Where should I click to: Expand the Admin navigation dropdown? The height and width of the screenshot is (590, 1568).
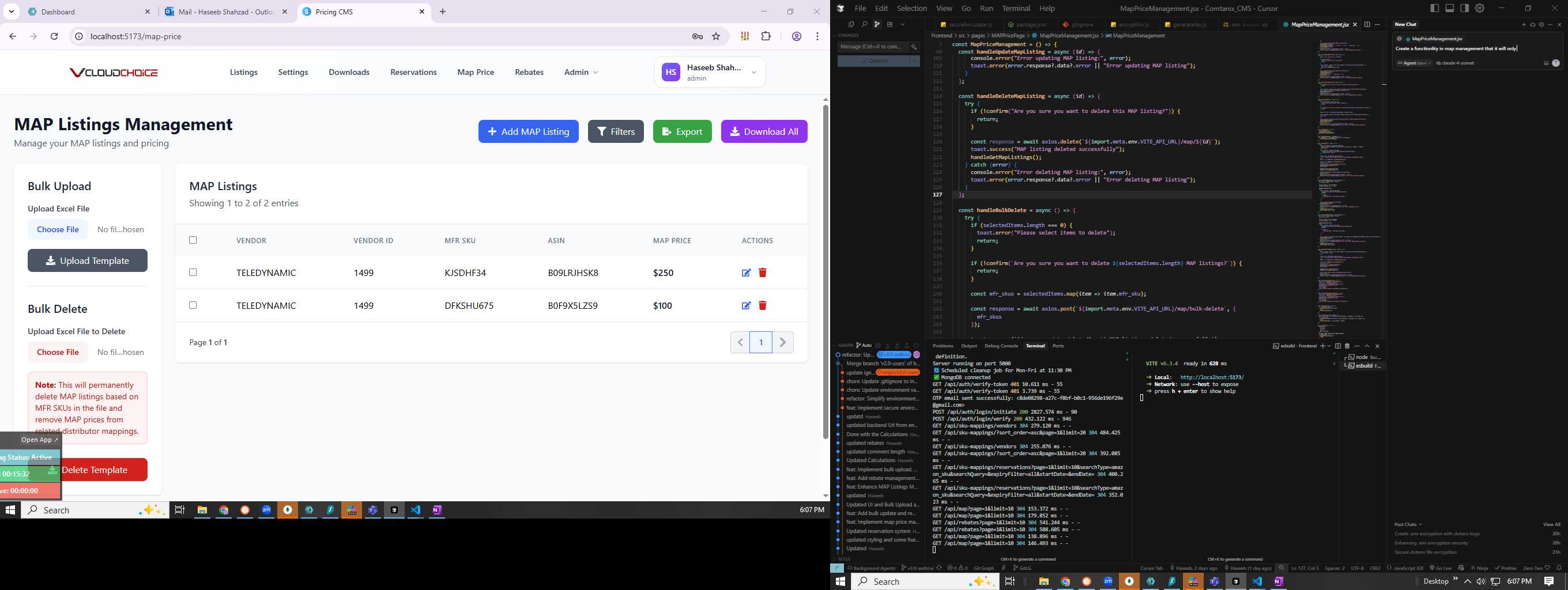581,72
